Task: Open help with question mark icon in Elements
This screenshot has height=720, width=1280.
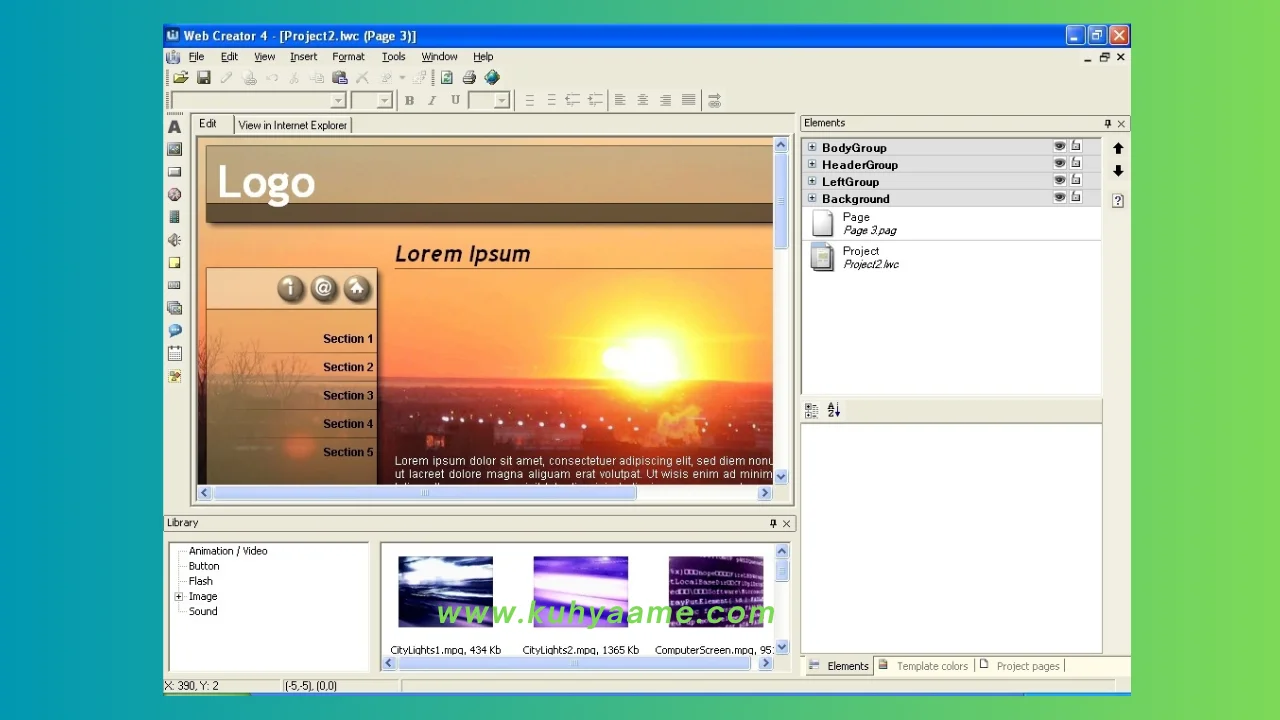Action: click(x=1118, y=200)
